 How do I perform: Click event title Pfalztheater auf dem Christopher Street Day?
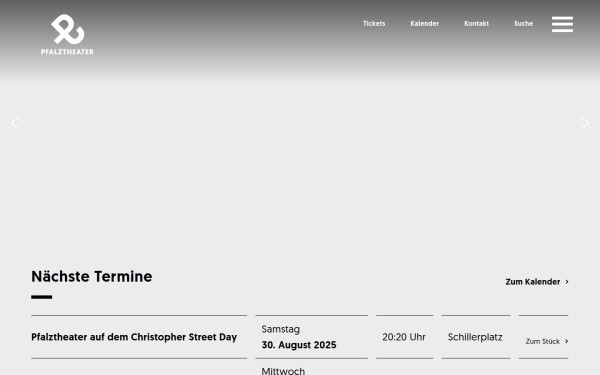pyautogui.click(x=134, y=337)
